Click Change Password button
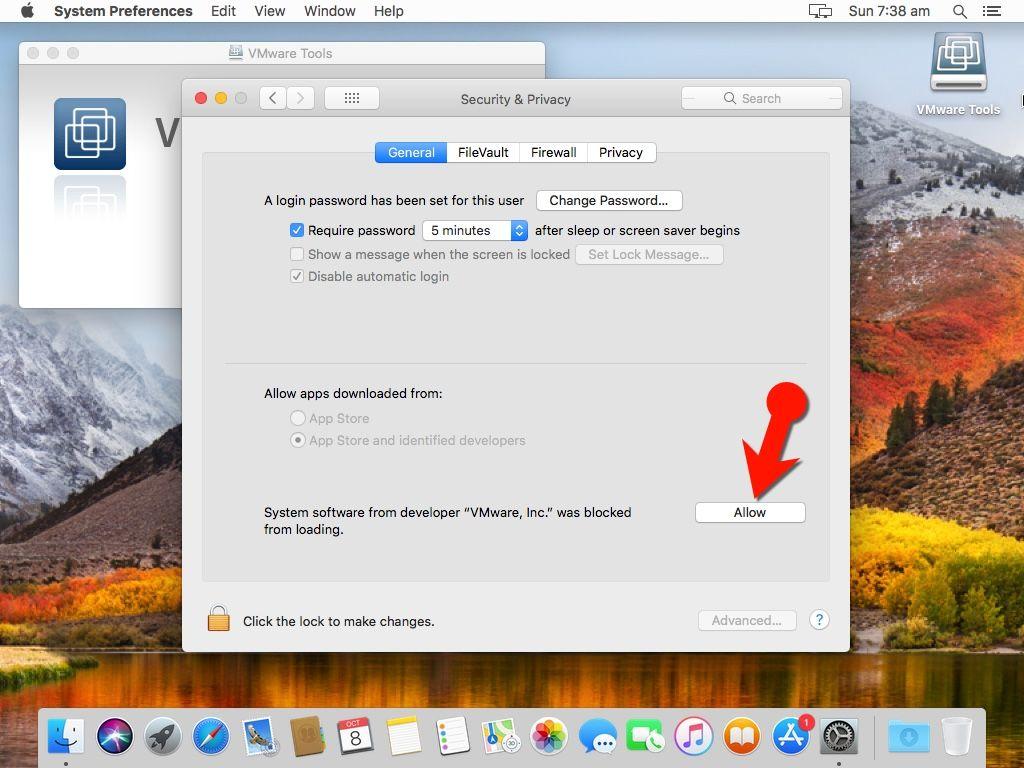Image resolution: width=1024 pixels, height=768 pixels. pos(609,200)
